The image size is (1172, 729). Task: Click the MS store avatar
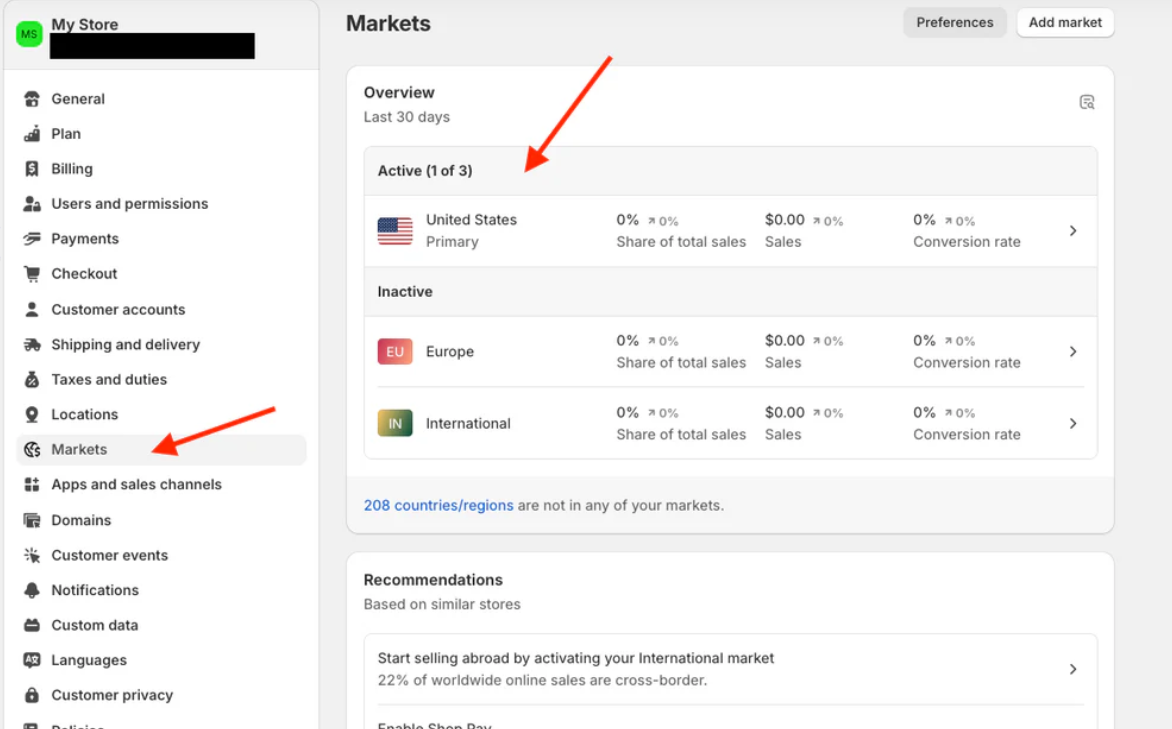[29, 34]
